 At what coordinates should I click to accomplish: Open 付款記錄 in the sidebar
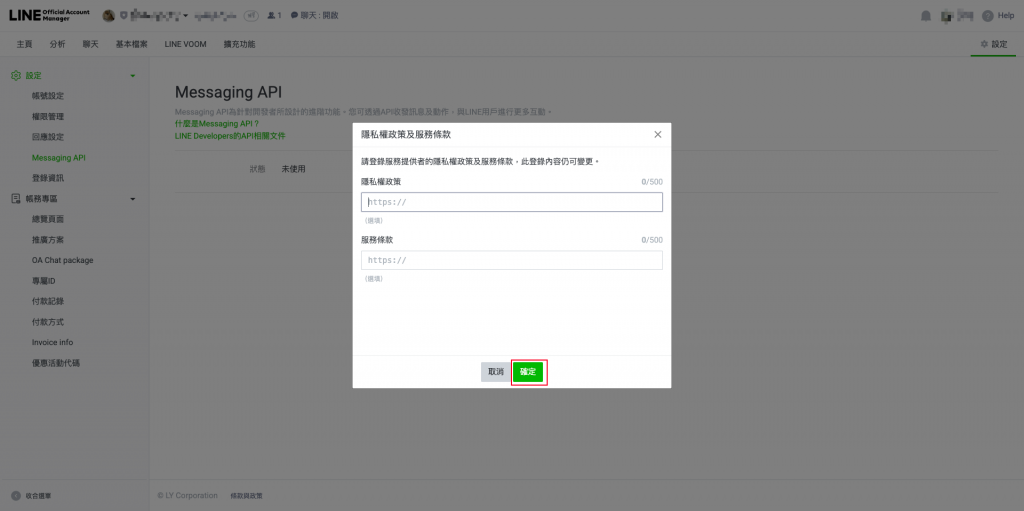[48, 301]
